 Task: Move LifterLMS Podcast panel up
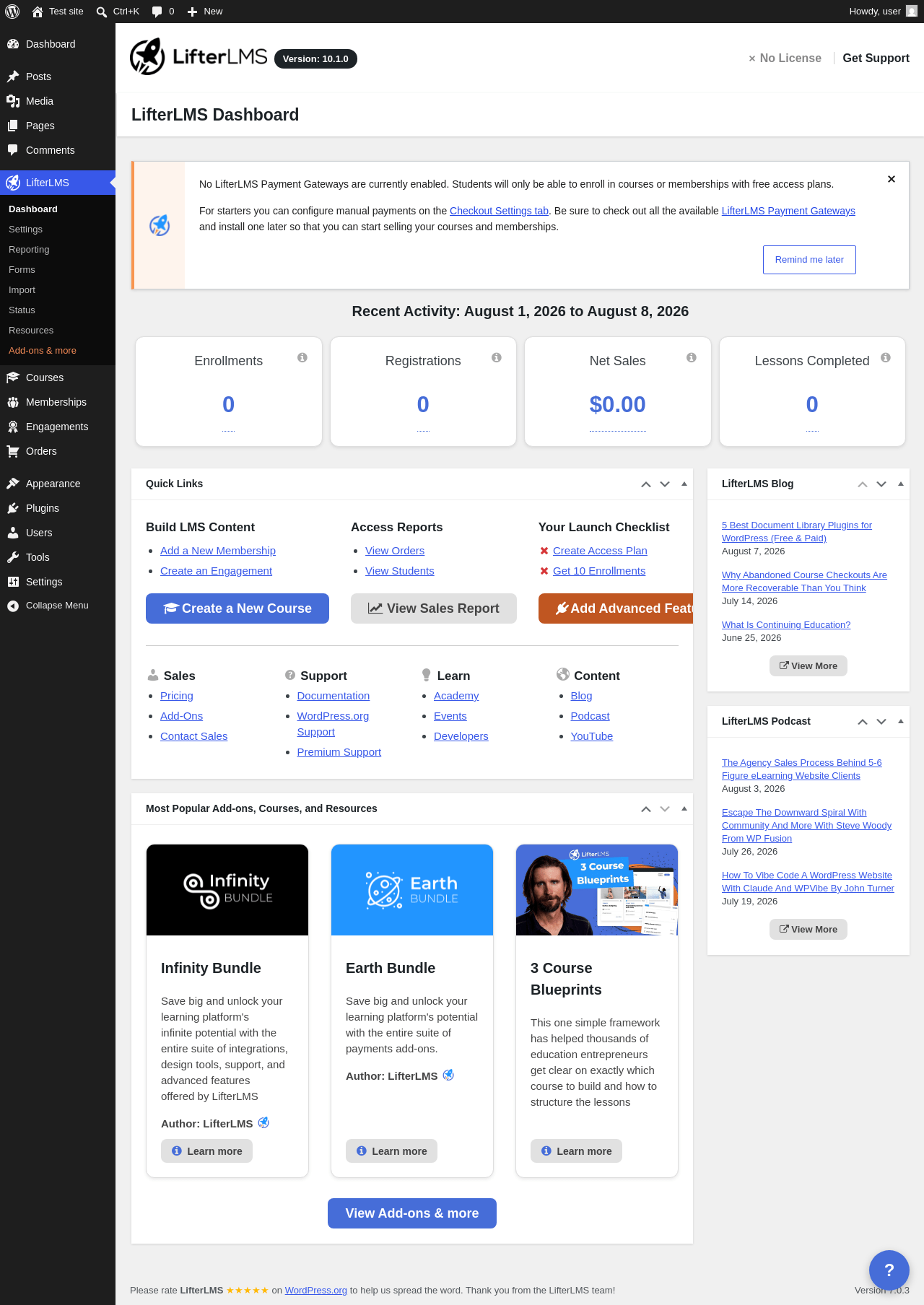click(863, 722)
